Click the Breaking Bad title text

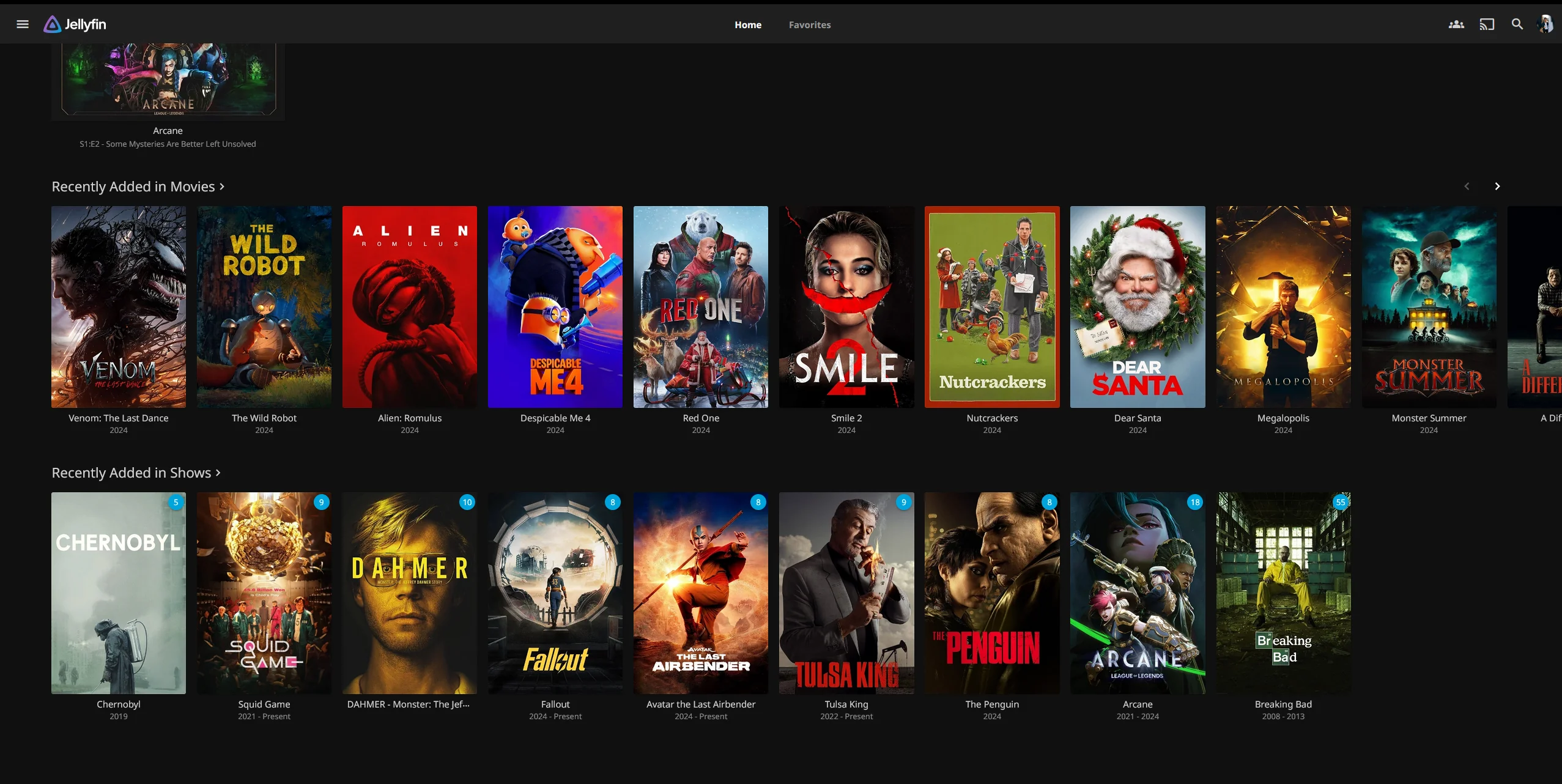[x=1283, y=704]
